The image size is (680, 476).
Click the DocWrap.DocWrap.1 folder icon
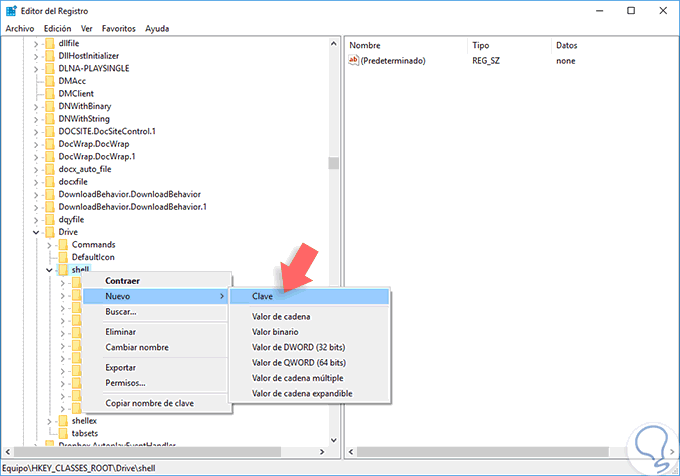pos(50,156)
